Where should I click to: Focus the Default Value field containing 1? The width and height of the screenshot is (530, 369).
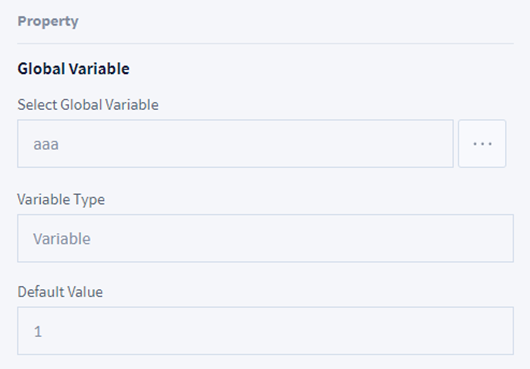pyautogui.click(x=265, y=331)
